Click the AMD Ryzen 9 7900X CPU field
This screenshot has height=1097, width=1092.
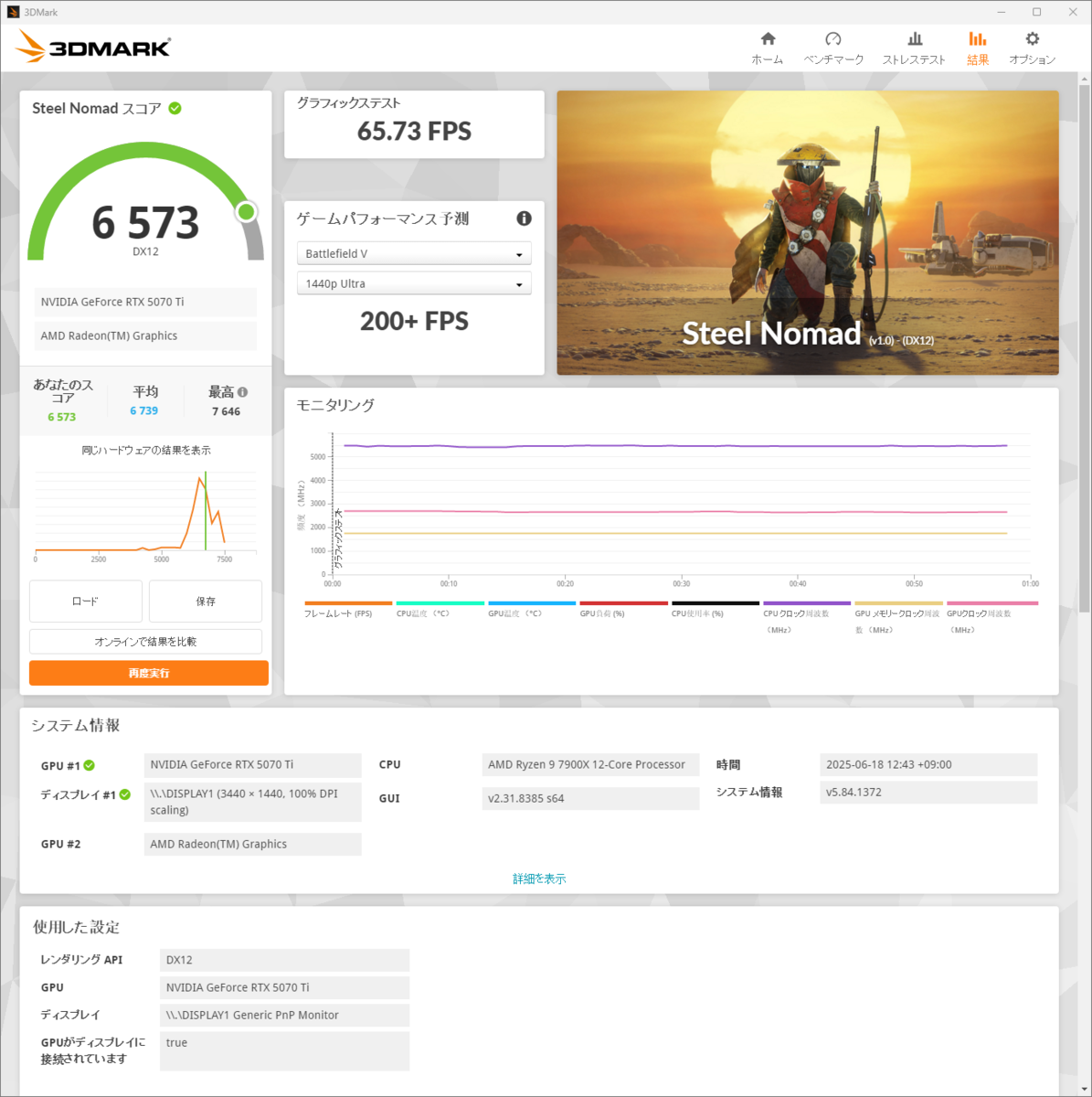(x=590, y=764)
